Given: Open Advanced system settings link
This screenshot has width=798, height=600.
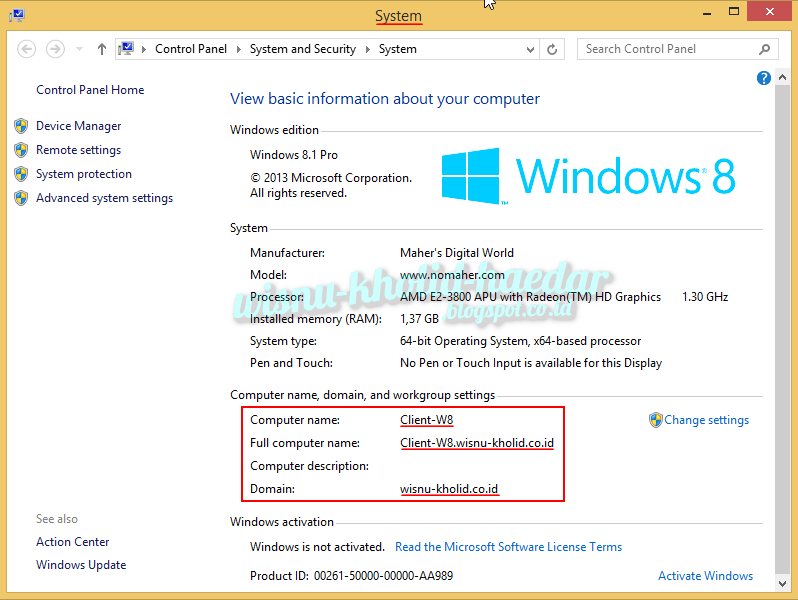Looking at the screenshot, I should pyautogui.click(x=104, y=198).
